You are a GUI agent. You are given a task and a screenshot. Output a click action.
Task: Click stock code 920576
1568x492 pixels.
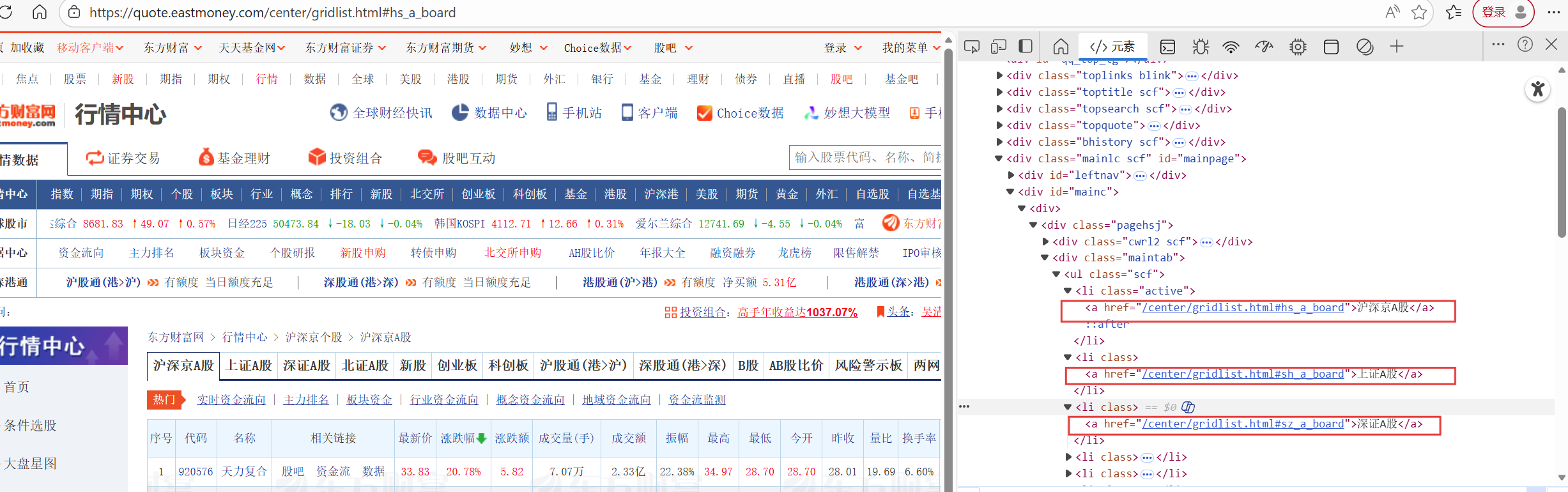pos(196,472)
